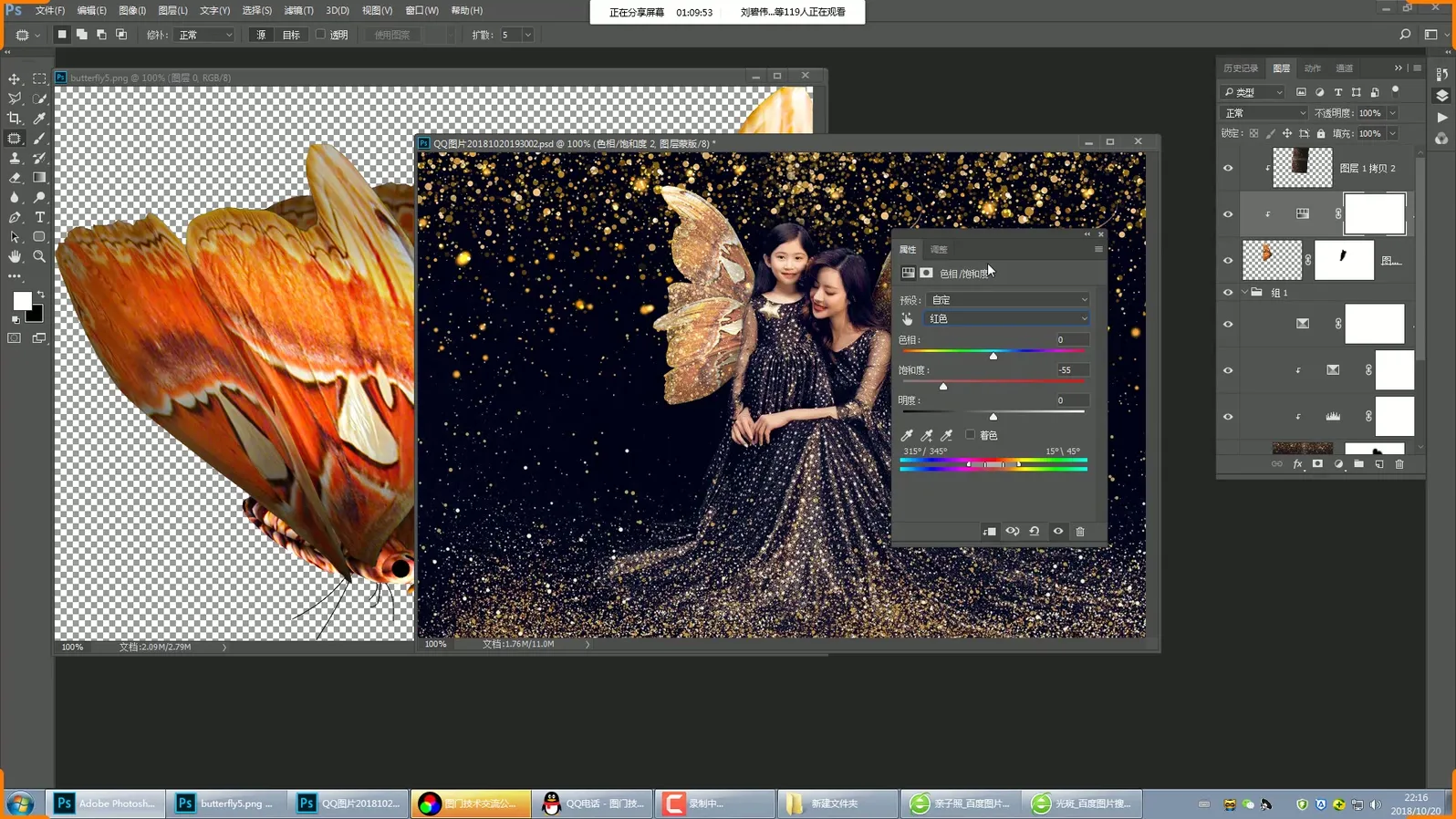Click the 饱和度 saturation slider handle
The width and height of the screenshot is (1456, 819).
tap(943, 387)
